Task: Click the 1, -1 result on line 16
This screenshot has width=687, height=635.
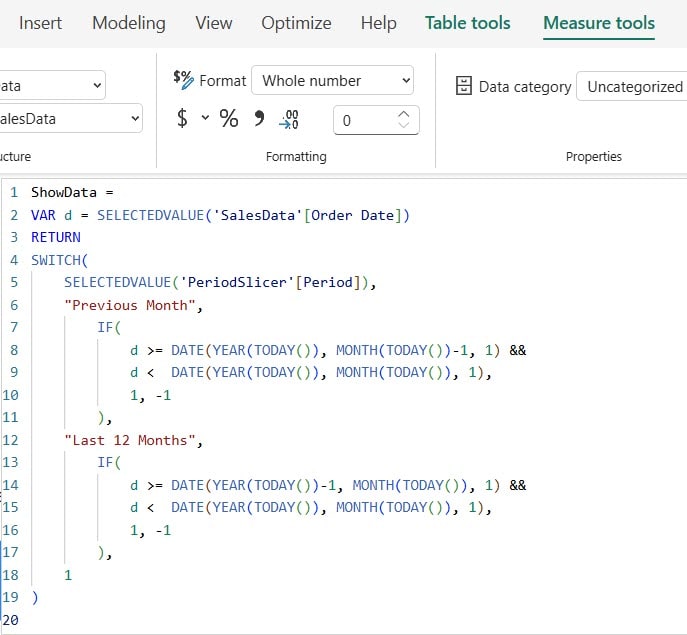Action: (150, 530)
